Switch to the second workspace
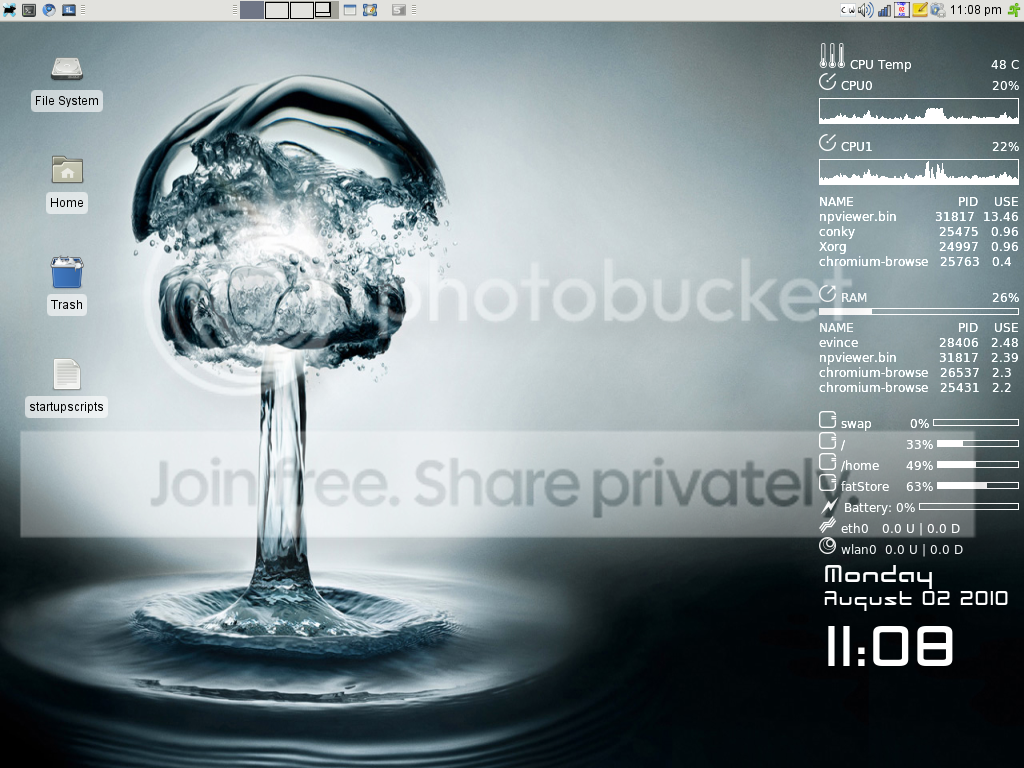 pos(277,10)
